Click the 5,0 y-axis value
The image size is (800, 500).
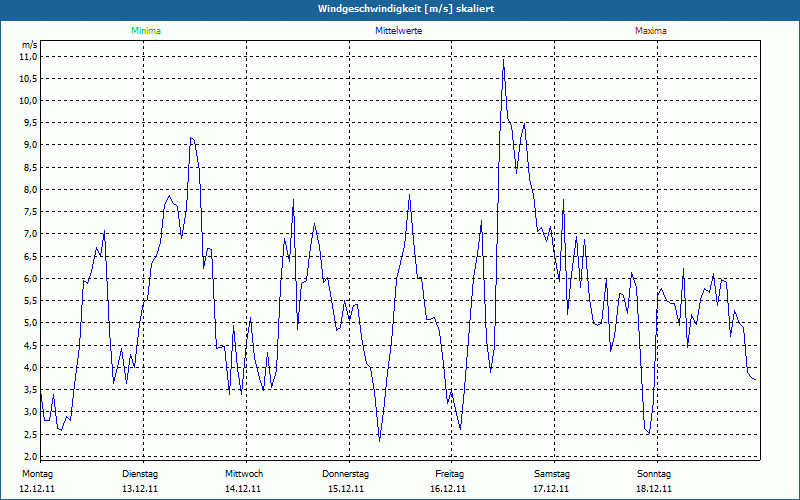tap(30, 323)
